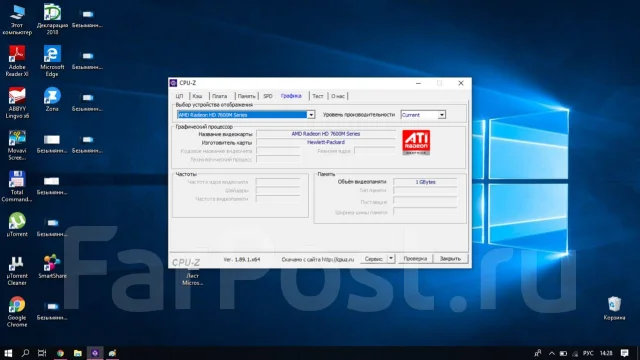Open the Уровень производительности Current dropdown
The height and width of the screenshot is (360, 640).
tap(442, 115)
